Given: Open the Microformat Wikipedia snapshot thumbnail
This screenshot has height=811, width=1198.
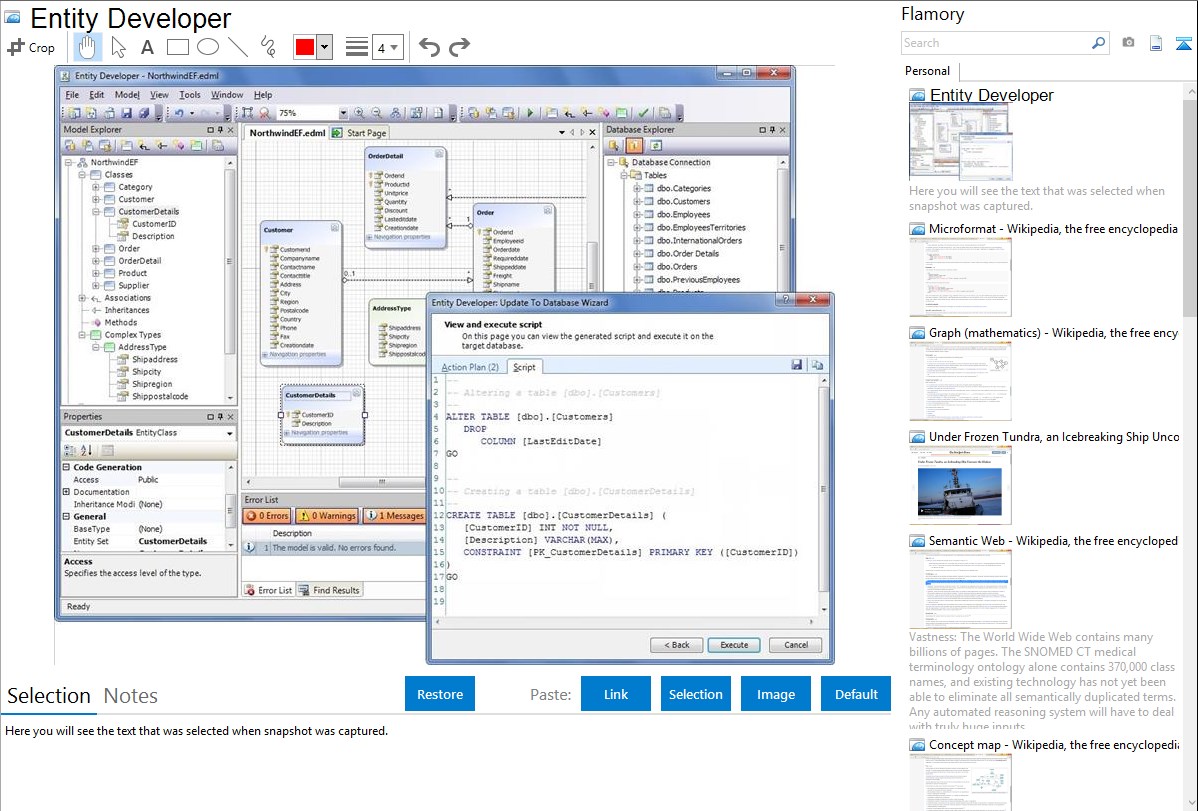Looking at the screenshot, I should [960, 277].
